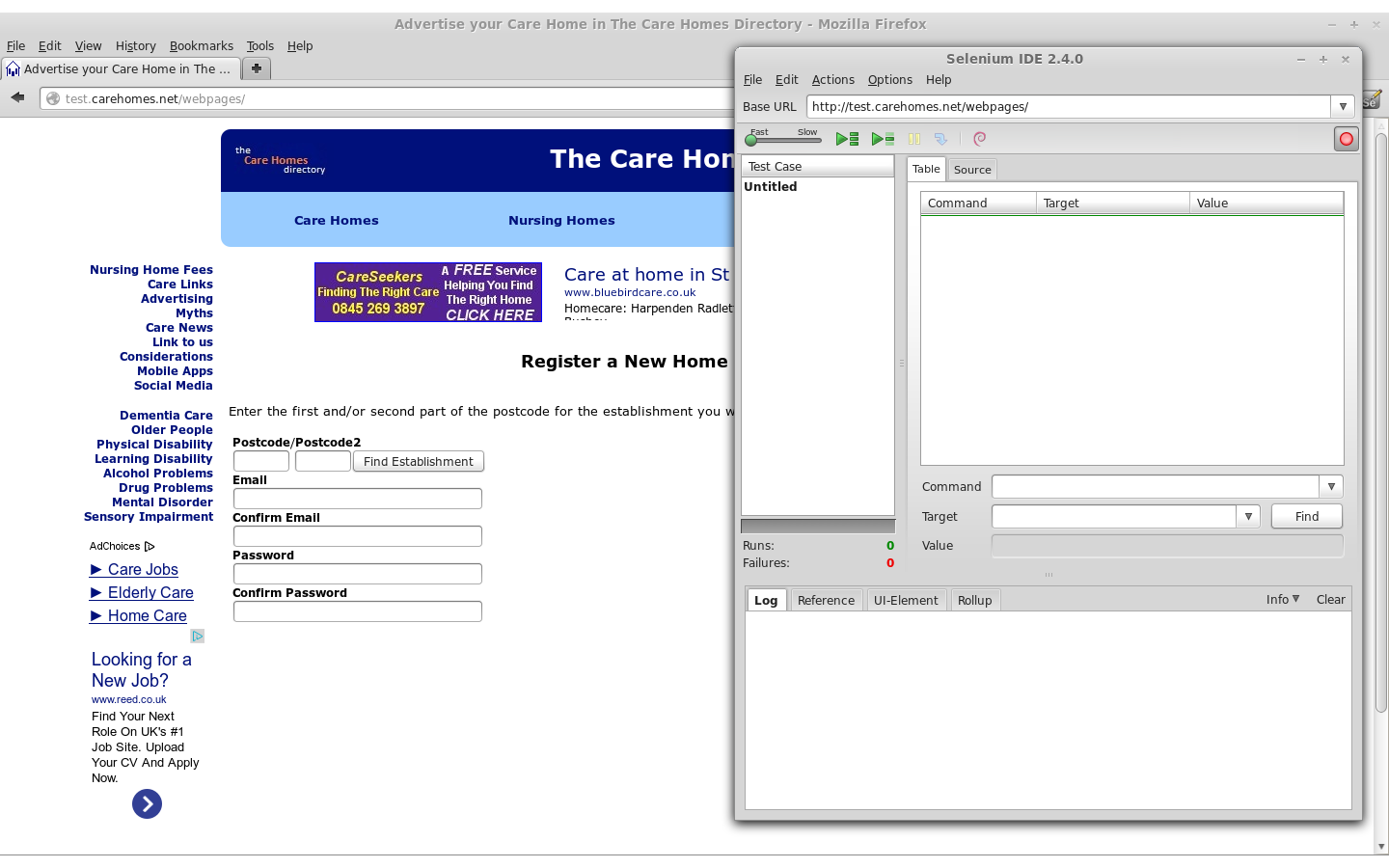The height and width of the screenshot is (868, 1389).
Task: Open the Nursing Home Fees link
Action: (x=150, y=269)
